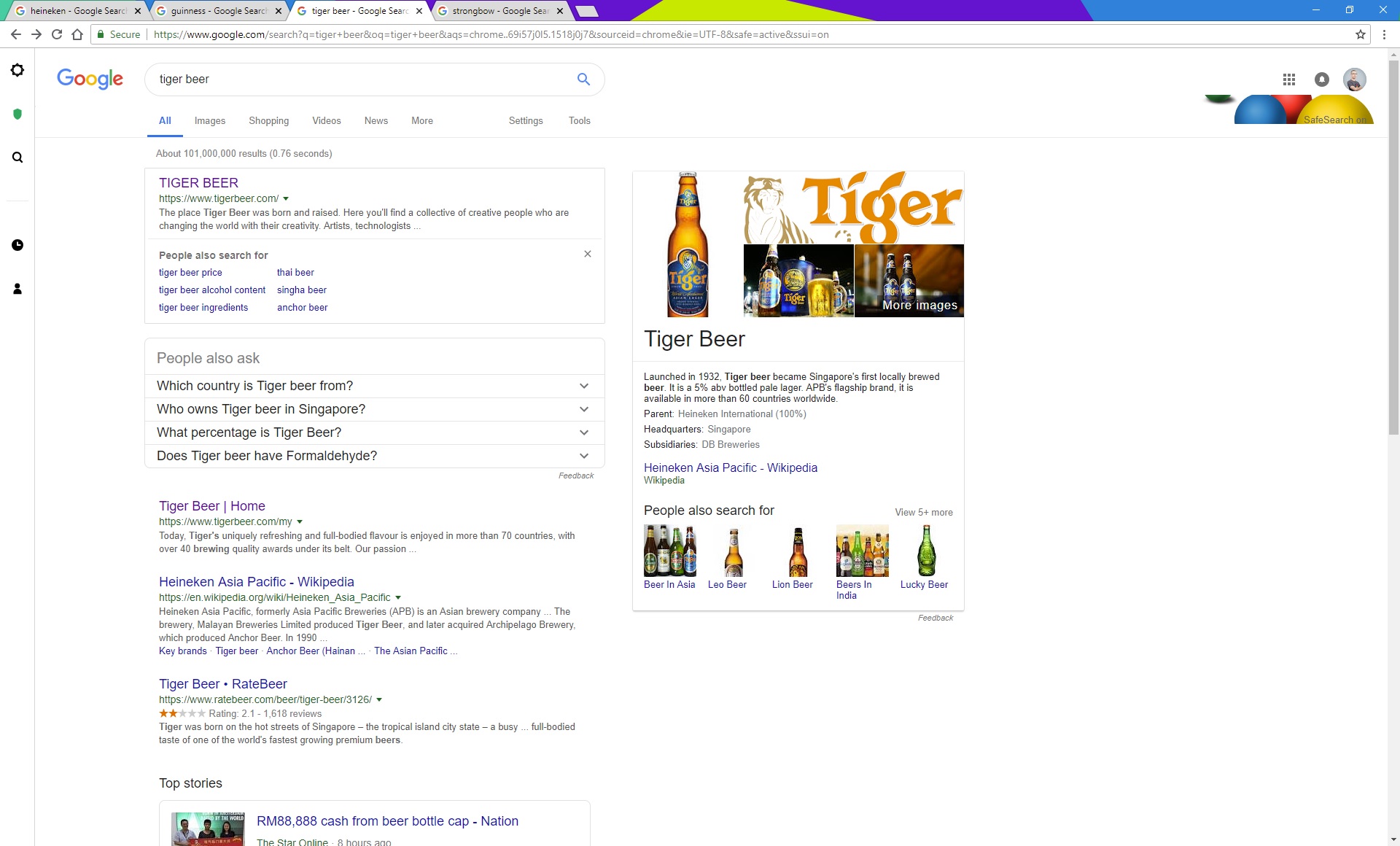Open 'Tiger Beer | Home' result

tap(212, 506)
